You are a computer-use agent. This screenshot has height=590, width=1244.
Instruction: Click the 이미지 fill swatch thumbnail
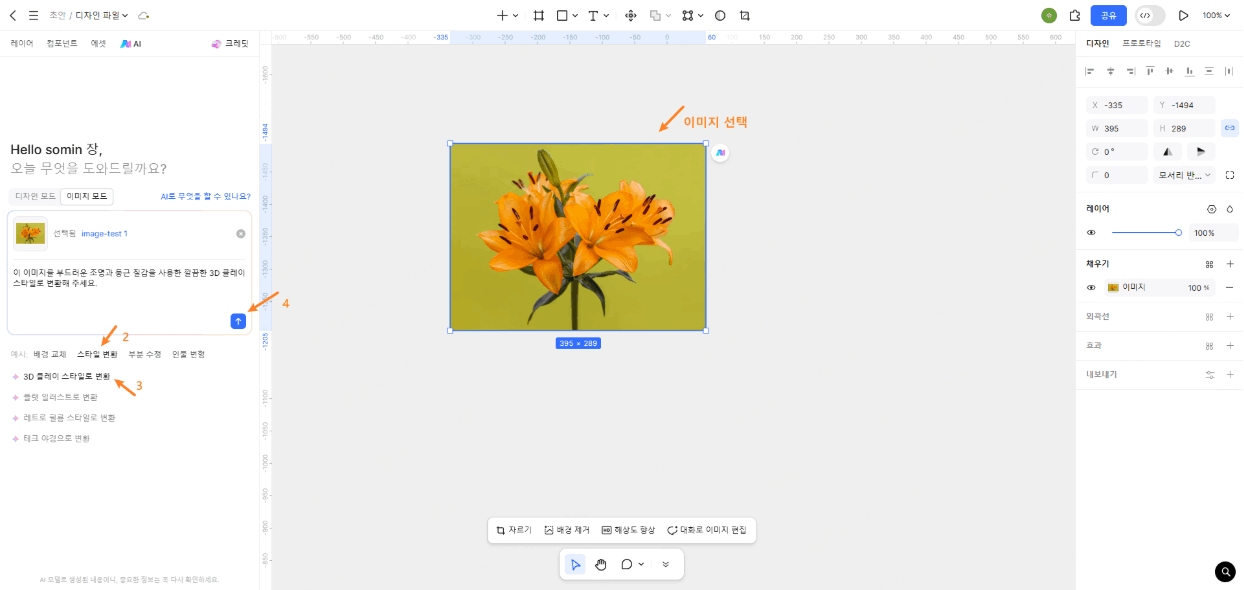point(1113,287)
